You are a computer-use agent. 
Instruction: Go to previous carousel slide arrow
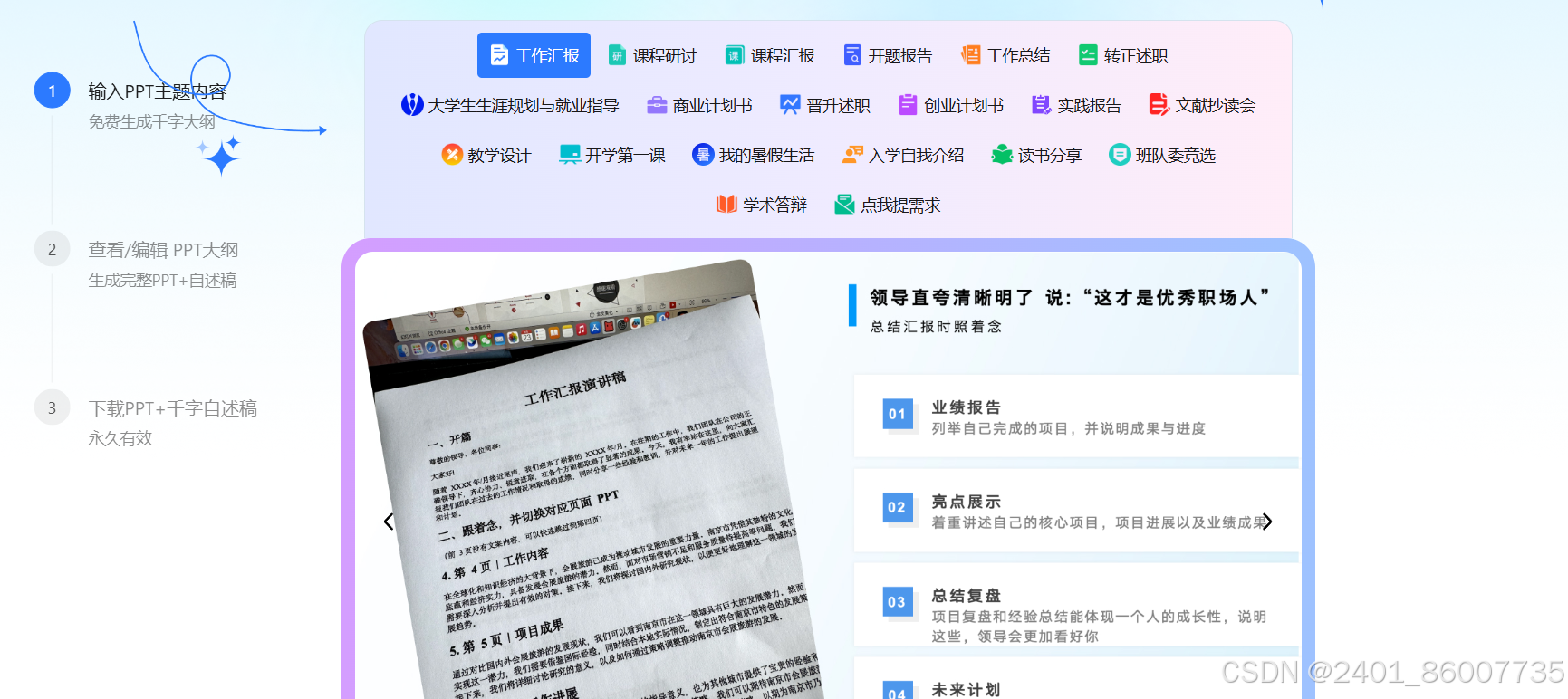pos(389,522)
